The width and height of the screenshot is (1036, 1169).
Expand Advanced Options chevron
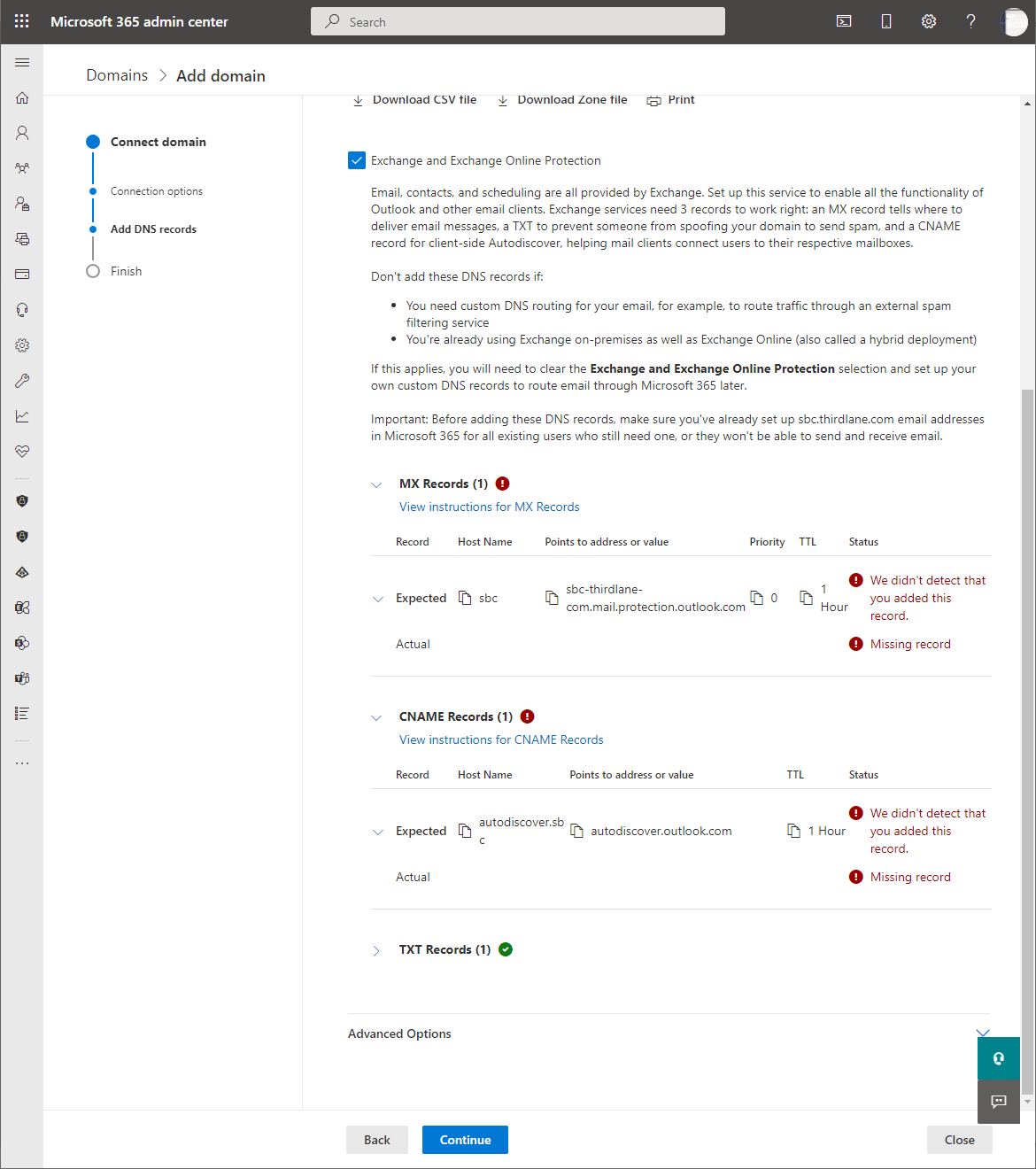coord(982,1033)
